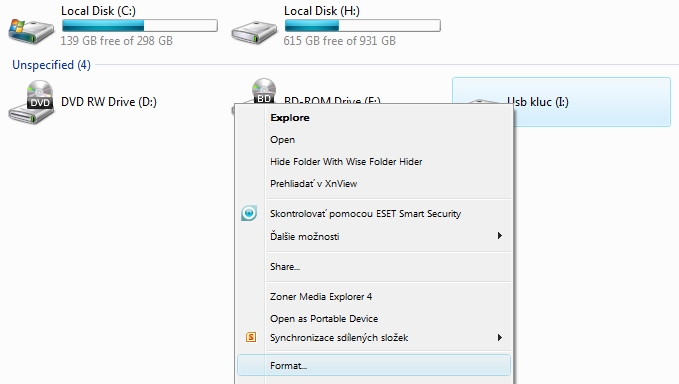Click the Local Disk (C:) capacity bar

coord(140,26)
